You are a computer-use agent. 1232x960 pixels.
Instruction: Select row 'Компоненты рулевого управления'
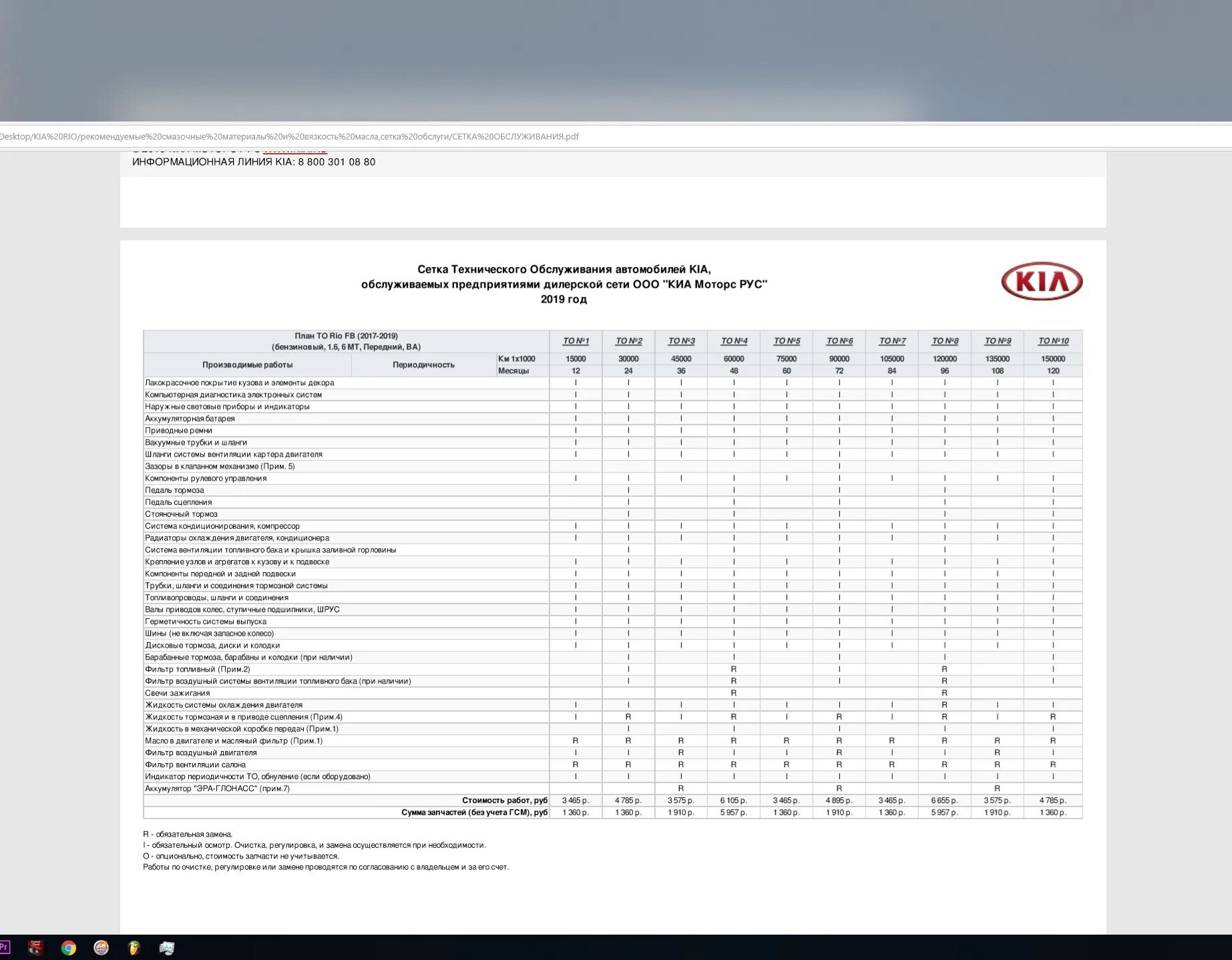click(x=612, y=478)
